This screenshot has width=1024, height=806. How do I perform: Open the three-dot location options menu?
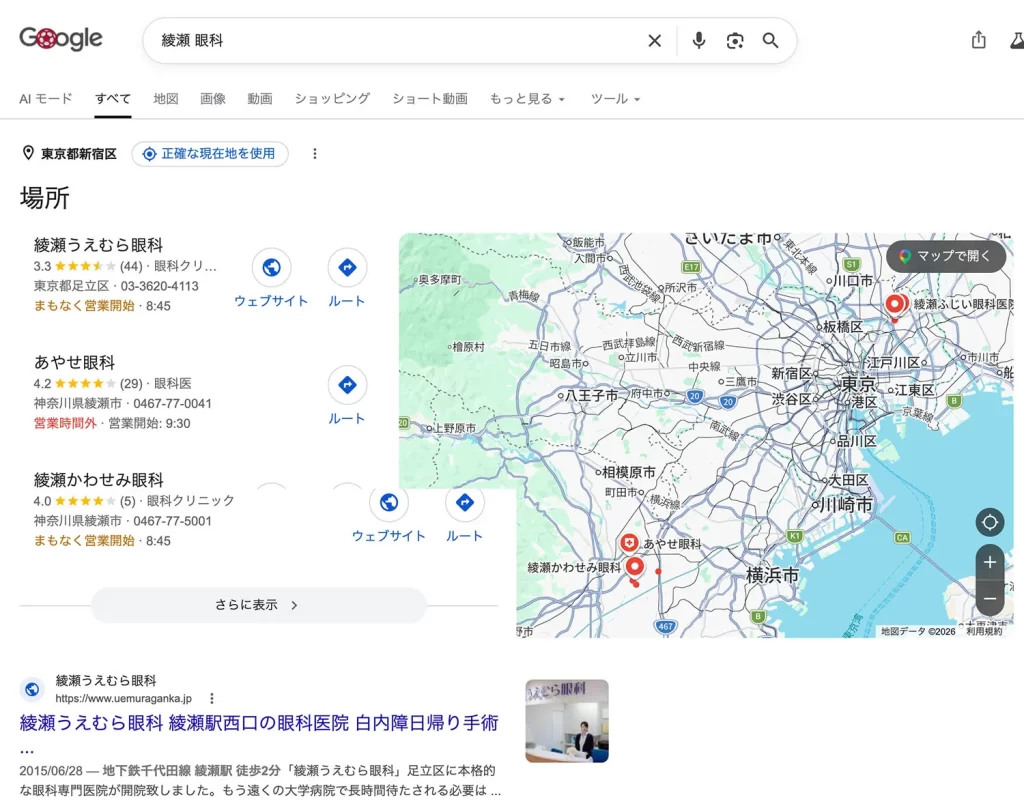[x=315, y=153]
